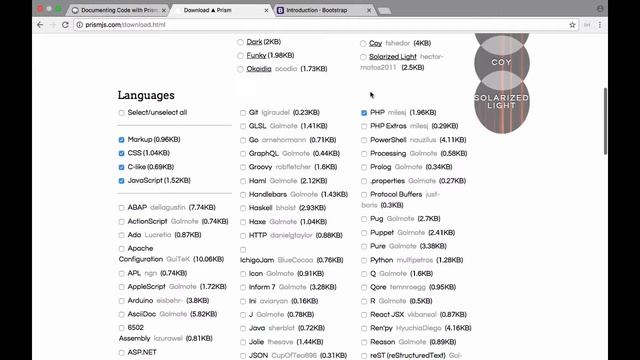This screenshot has width=640, height=360.
Task: Check the ABAP language checkbox
Action: click(121, 208)
